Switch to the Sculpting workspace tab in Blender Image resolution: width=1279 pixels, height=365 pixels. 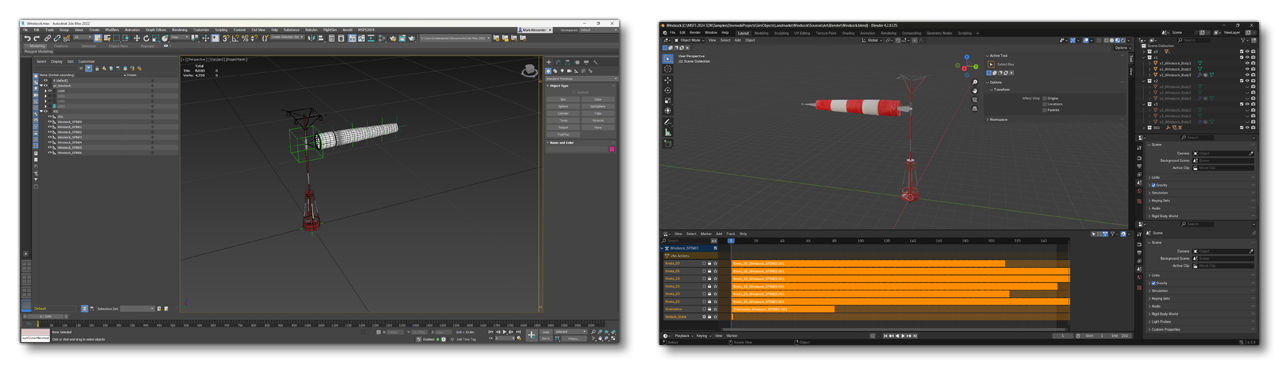tap(781, 33)
